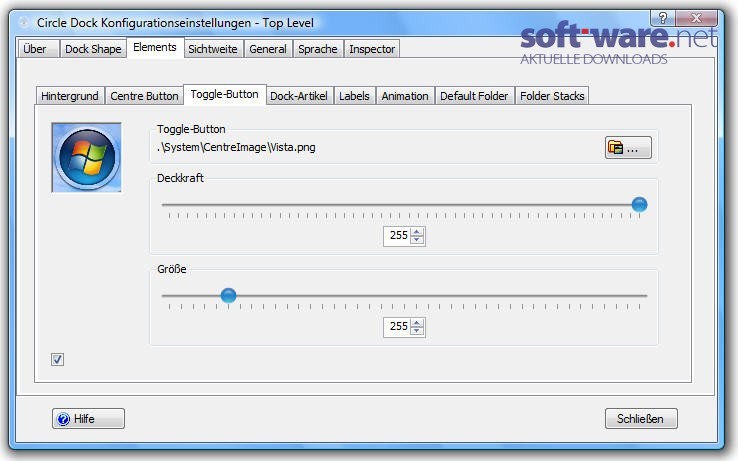This screenshot has height=461, width=738.
Task: Click the image path .\System\CentreImage\Vista.png
Action: click(236, 147)
